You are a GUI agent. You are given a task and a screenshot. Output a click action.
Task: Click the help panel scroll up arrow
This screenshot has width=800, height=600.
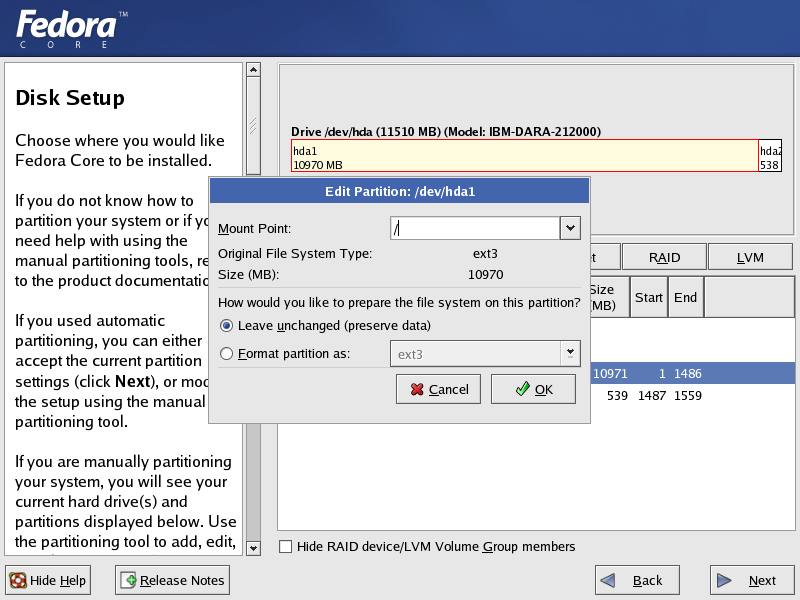(254, 69)
